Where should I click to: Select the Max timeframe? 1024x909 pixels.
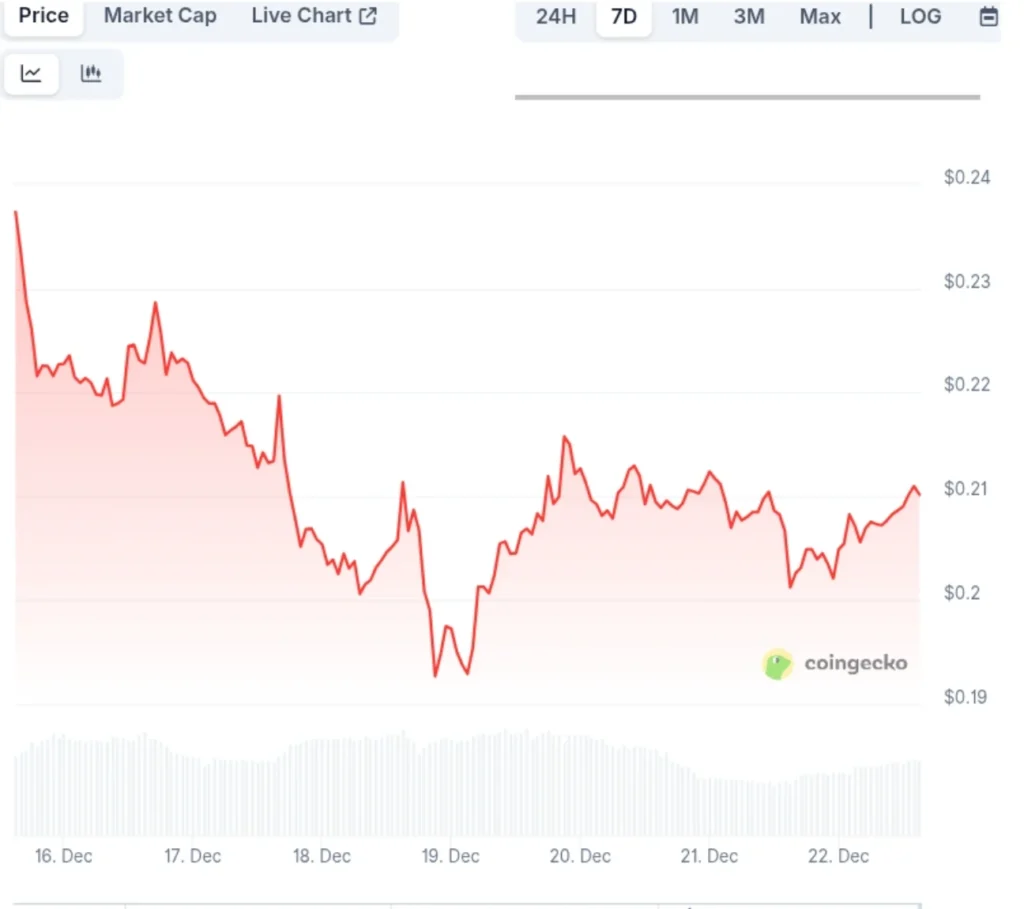tap(820, 16)
